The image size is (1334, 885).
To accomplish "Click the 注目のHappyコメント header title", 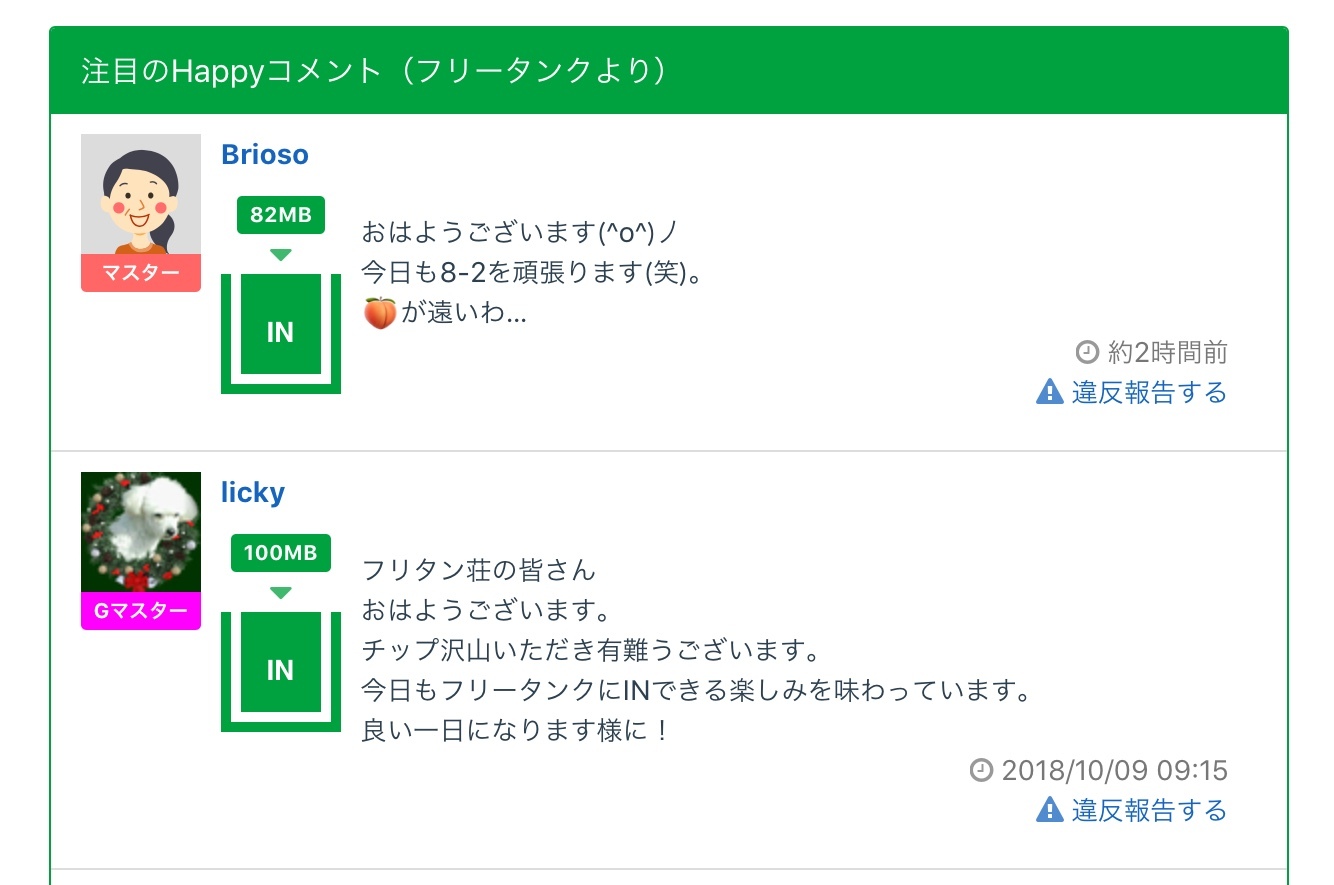I will 375,72.
